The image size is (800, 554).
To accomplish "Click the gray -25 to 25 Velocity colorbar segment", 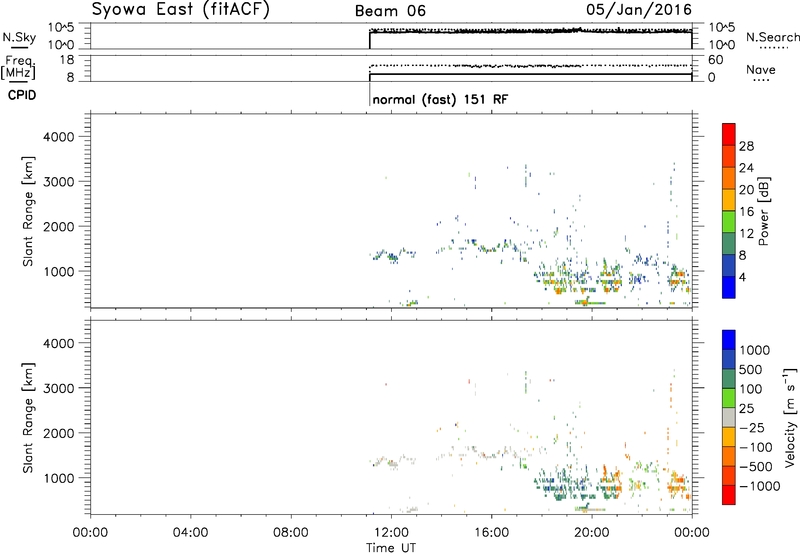I will pos(729,418).
